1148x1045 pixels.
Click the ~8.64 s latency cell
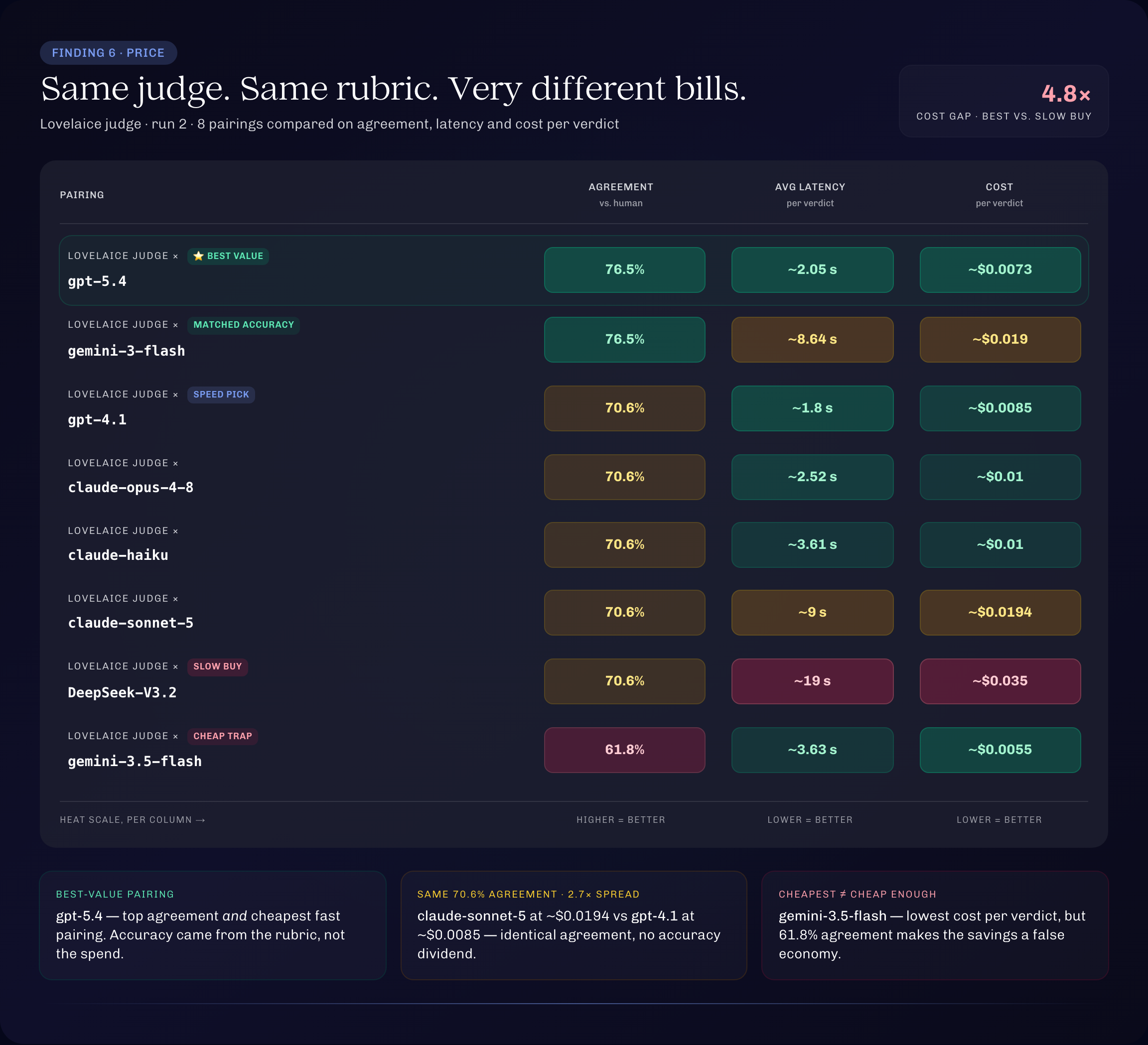pyautogui.click(x=812, y=339)
